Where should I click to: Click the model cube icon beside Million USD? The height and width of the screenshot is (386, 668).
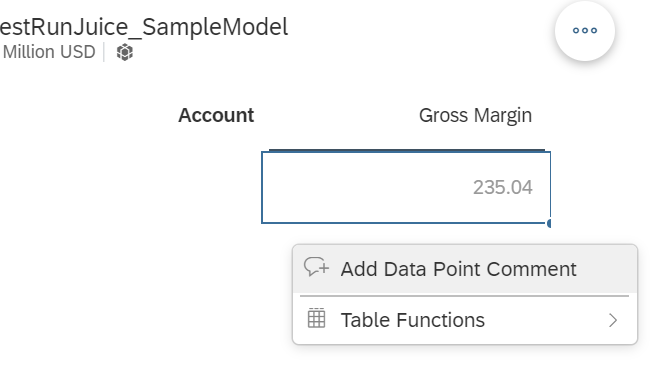pos(125,52)
